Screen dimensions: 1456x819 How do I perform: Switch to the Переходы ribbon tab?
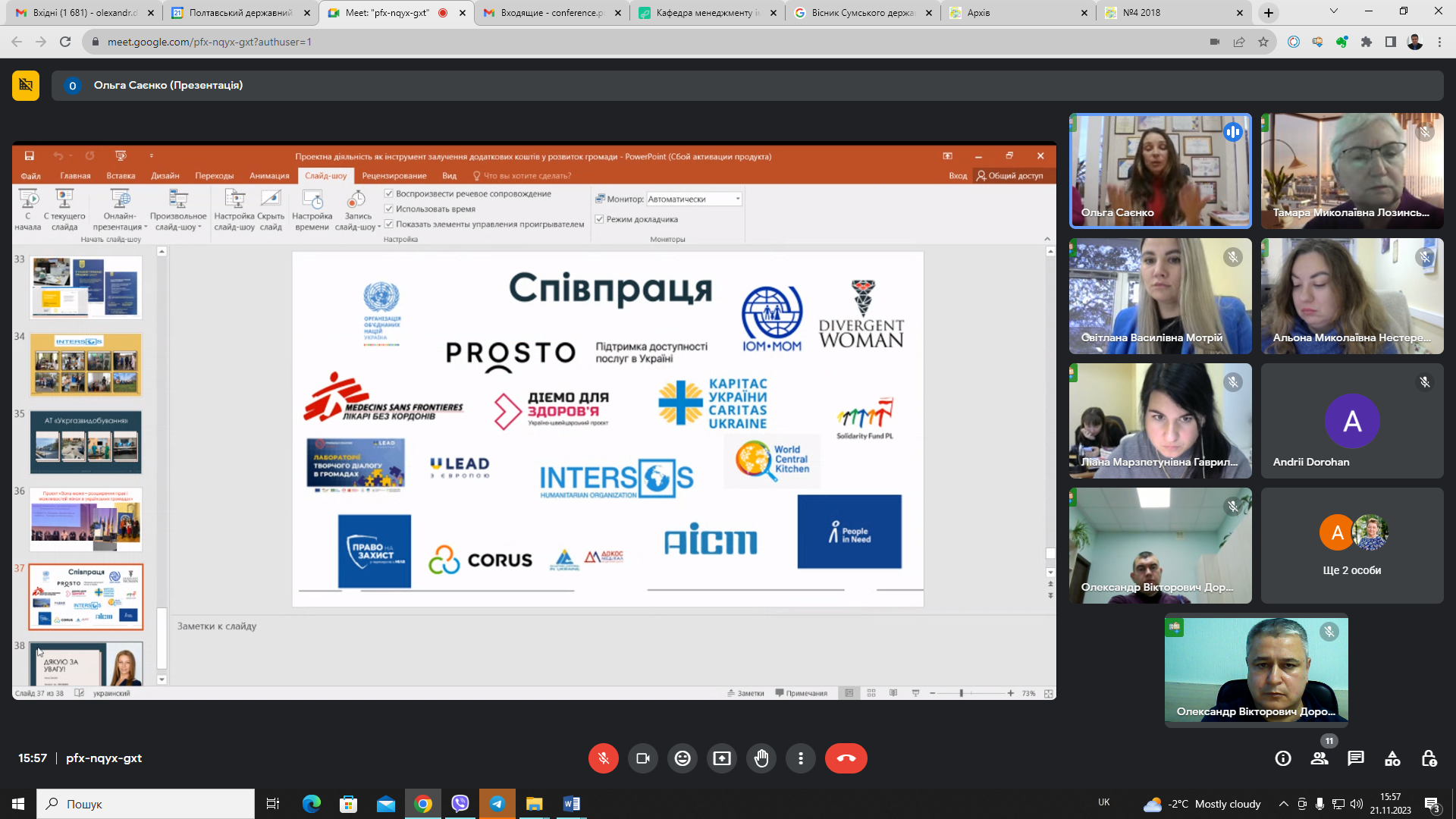215,176
